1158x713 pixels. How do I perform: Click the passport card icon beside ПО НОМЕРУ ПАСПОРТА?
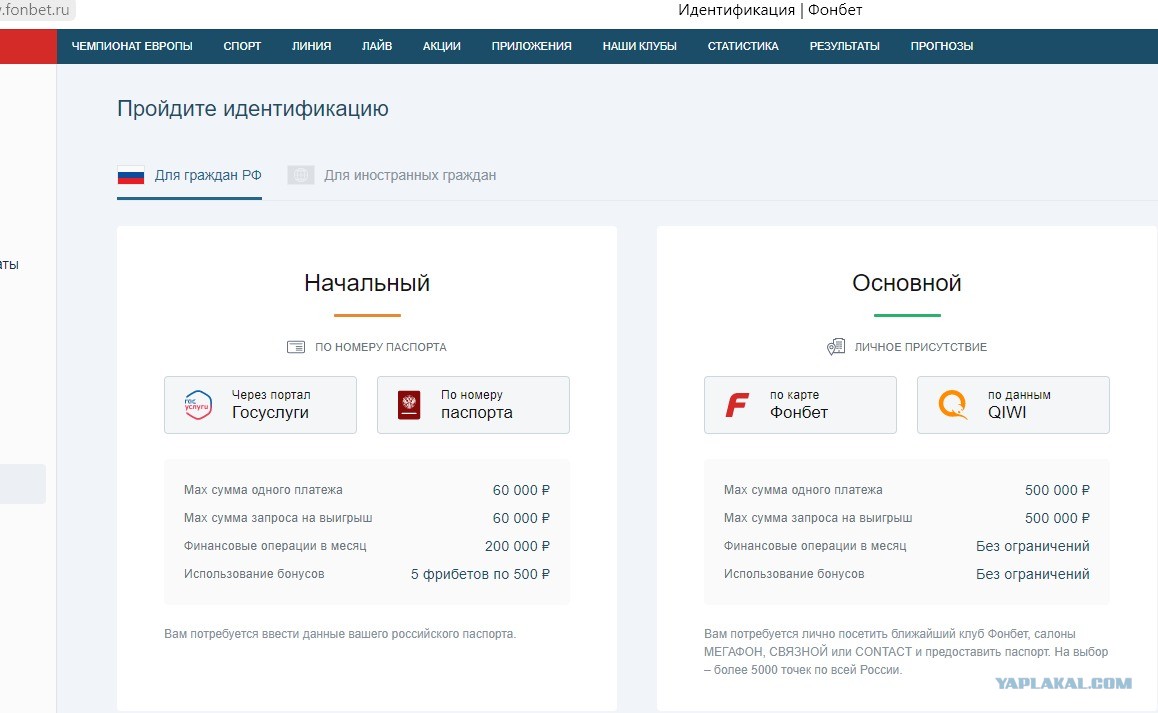coord(295,347)
